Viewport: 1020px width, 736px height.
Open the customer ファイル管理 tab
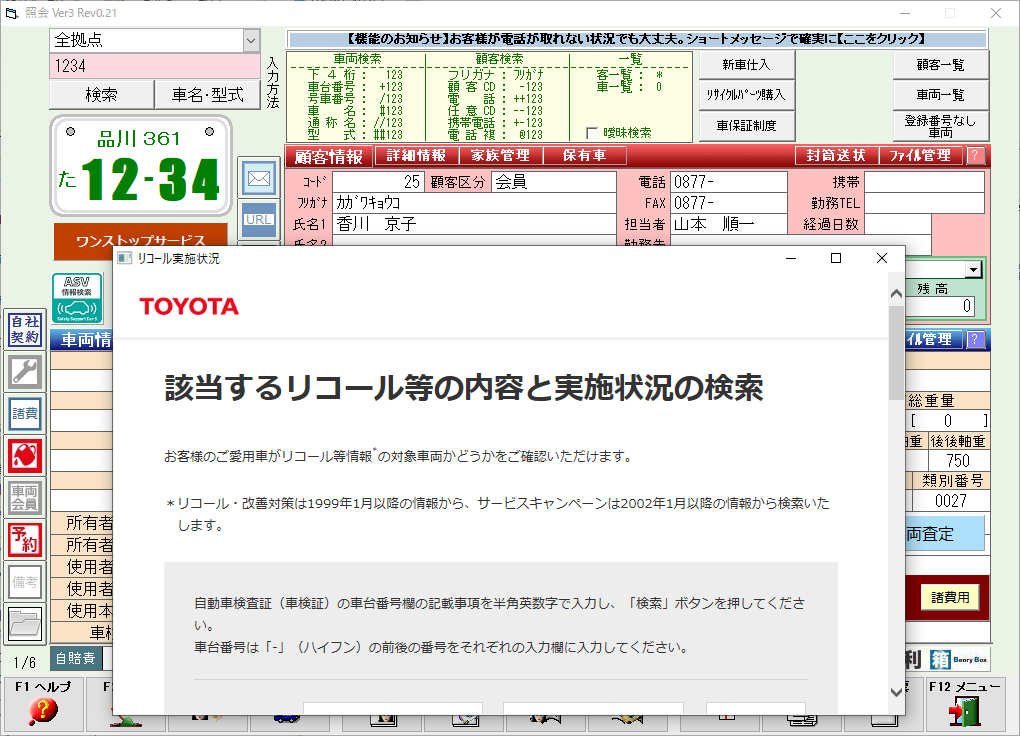click(x=920, y=156)
